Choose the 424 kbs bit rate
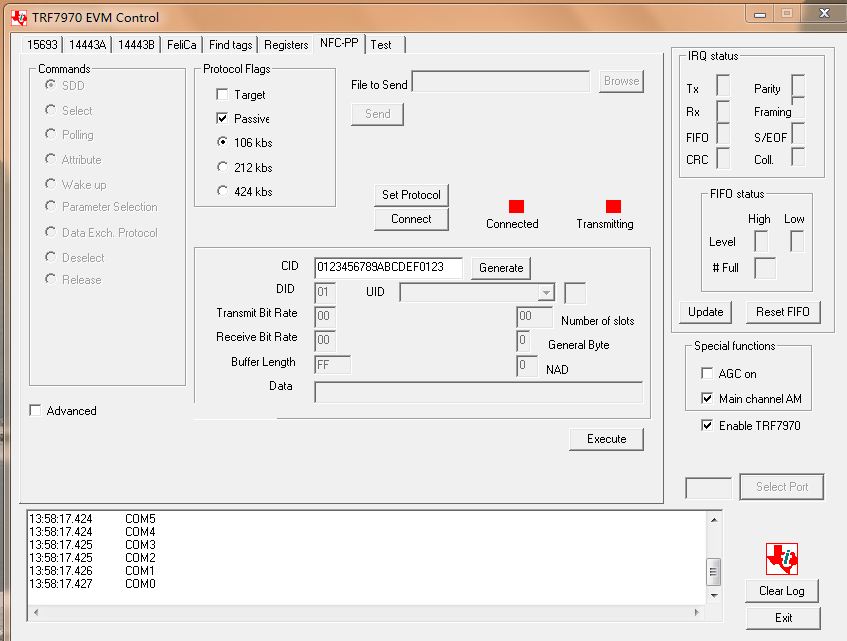The image size is (847, 641). click(x=222, y=191)
